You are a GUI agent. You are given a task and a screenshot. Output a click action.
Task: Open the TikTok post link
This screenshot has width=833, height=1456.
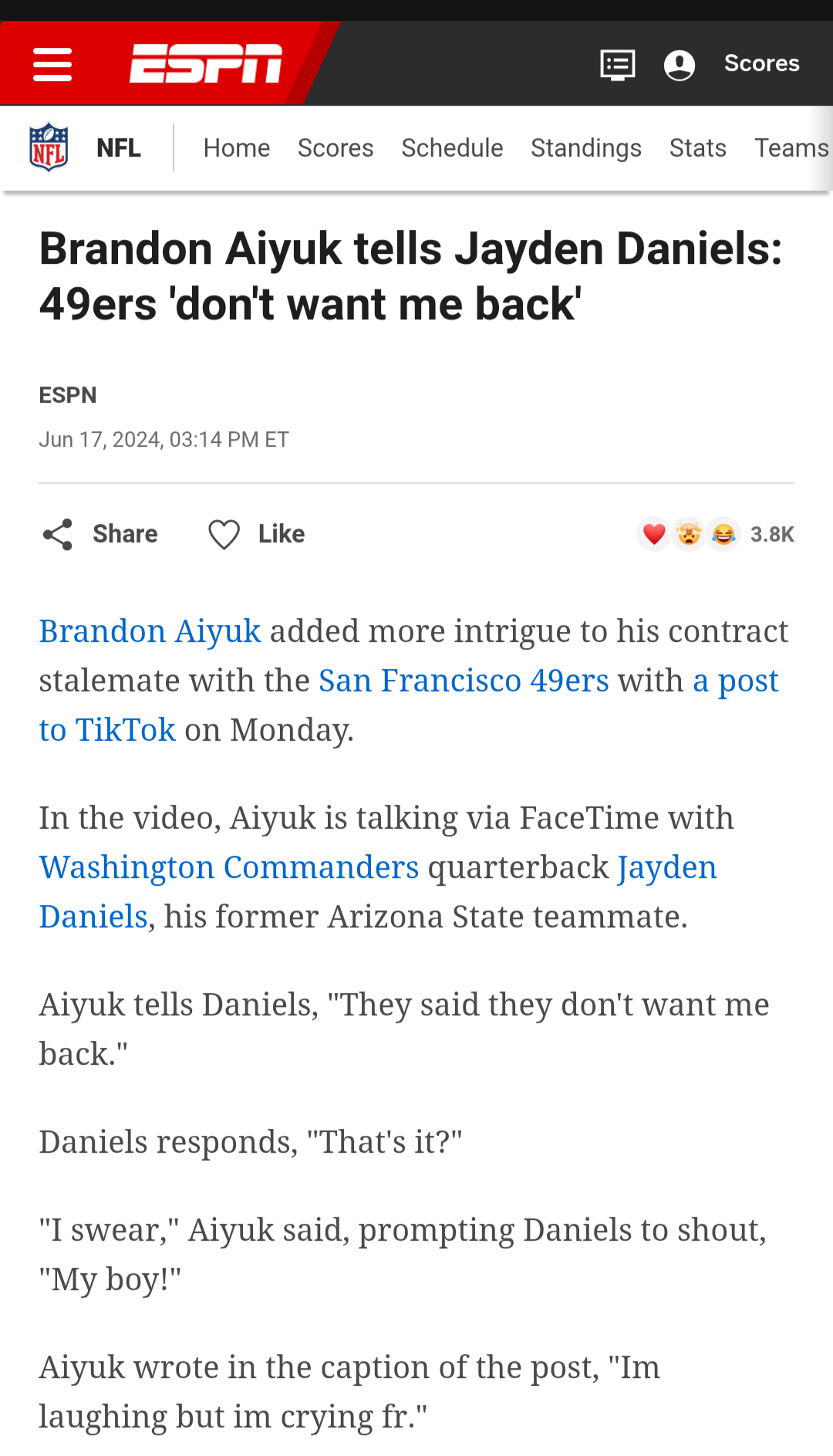tap(108, 730)
